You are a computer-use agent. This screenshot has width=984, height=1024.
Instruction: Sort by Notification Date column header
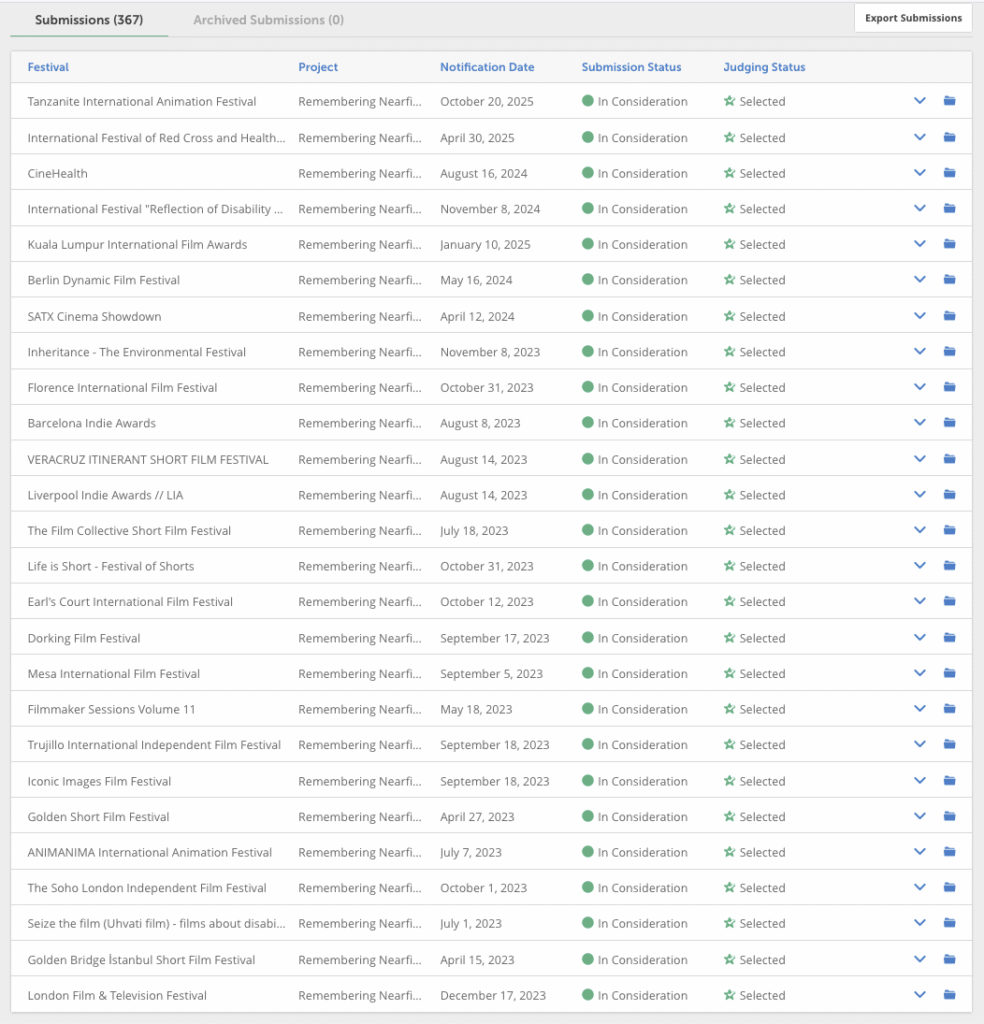coord(487,67)
